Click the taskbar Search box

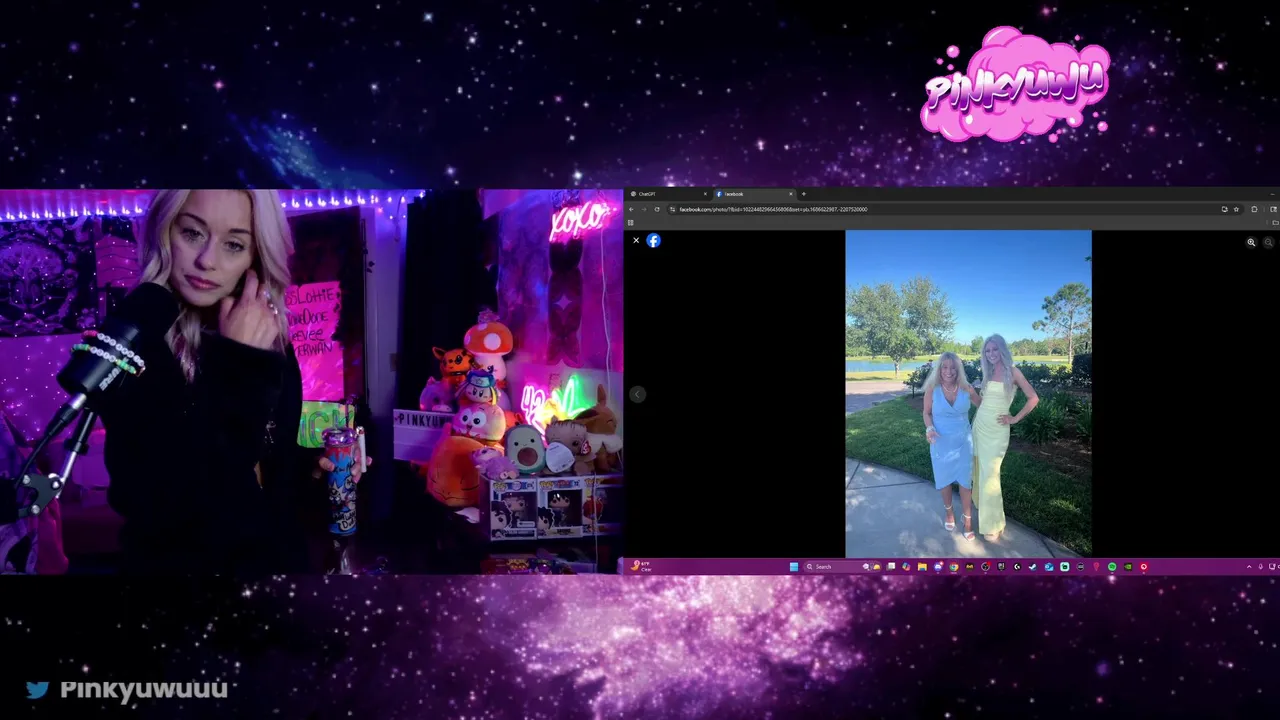point(842,567)
